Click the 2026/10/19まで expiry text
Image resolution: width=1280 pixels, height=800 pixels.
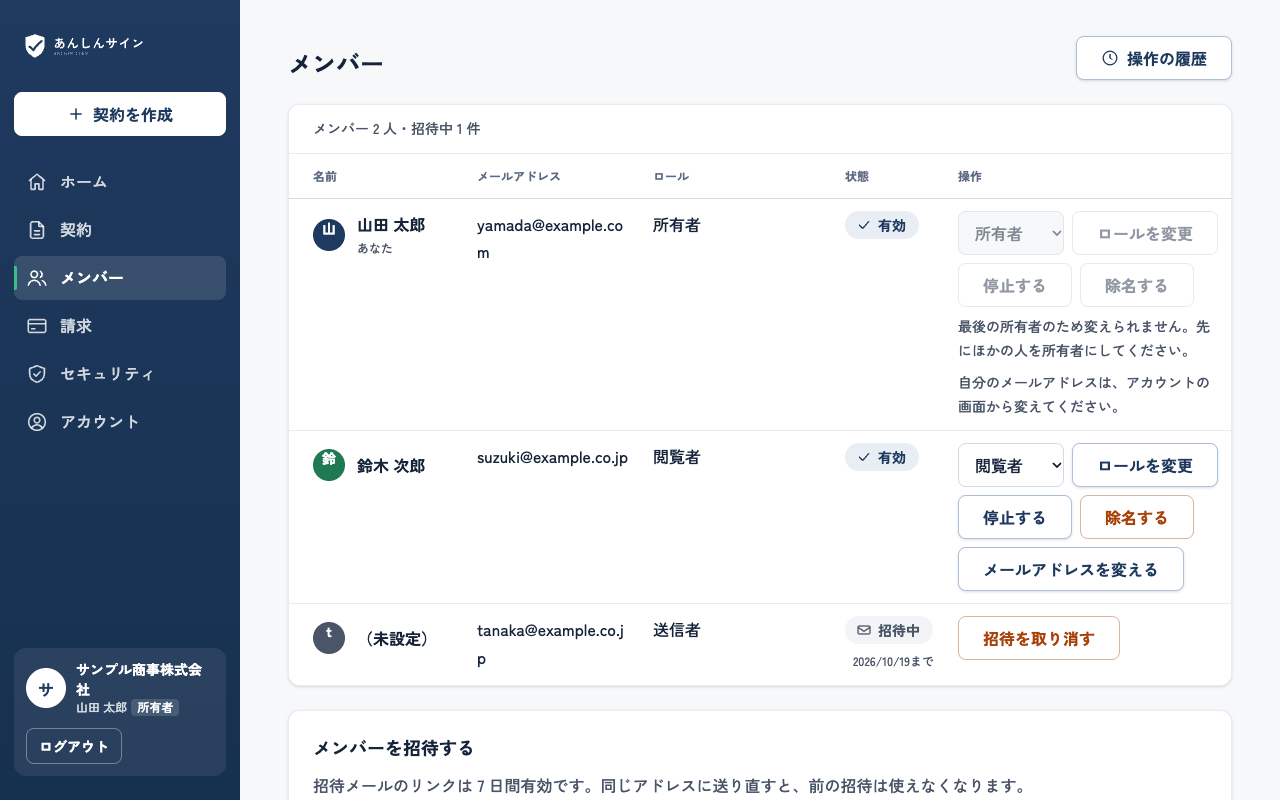(x=893, y=662)
